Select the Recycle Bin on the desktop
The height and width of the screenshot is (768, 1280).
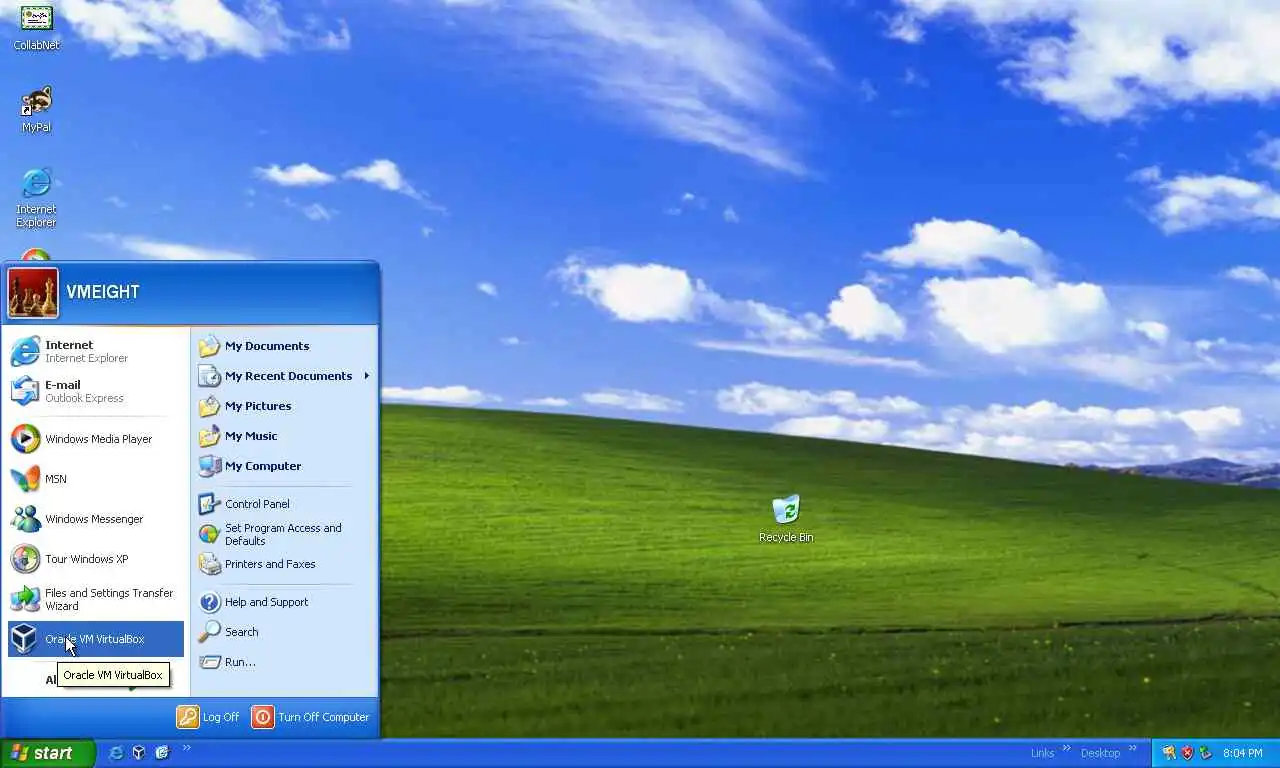pyautogui.click(x=786, y=518)
